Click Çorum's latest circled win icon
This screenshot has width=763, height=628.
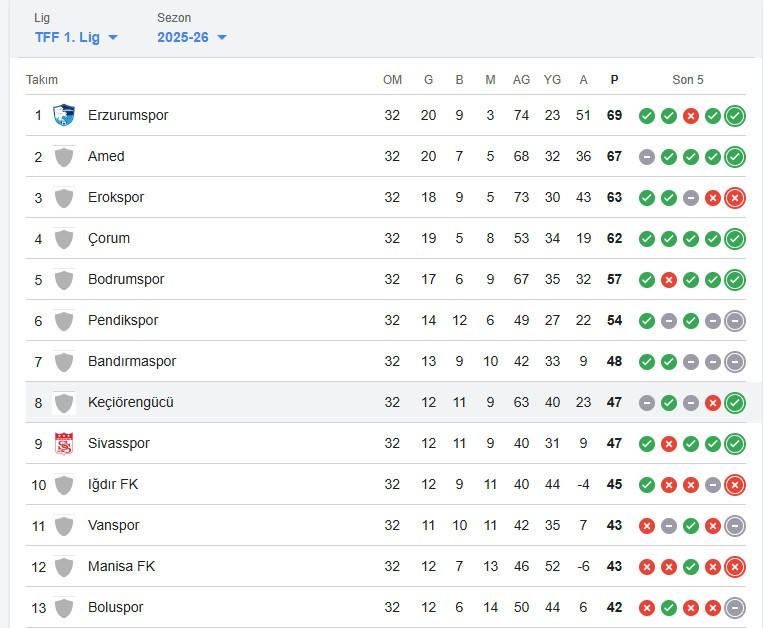(x=735, y=238)
